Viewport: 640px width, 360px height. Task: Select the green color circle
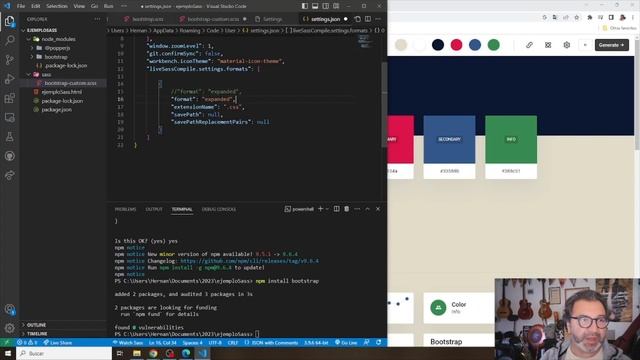(493, 45)
